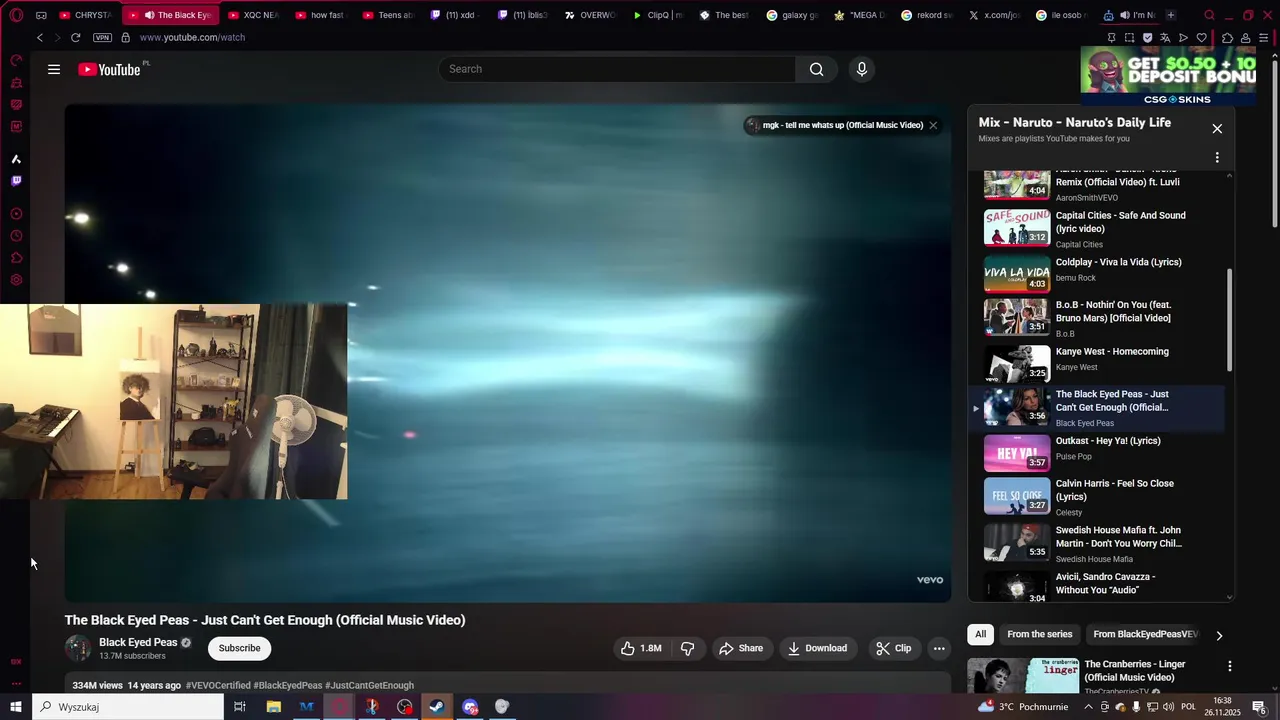
Task: Show hidden system tray icons
Action: tap(1088, 707)
